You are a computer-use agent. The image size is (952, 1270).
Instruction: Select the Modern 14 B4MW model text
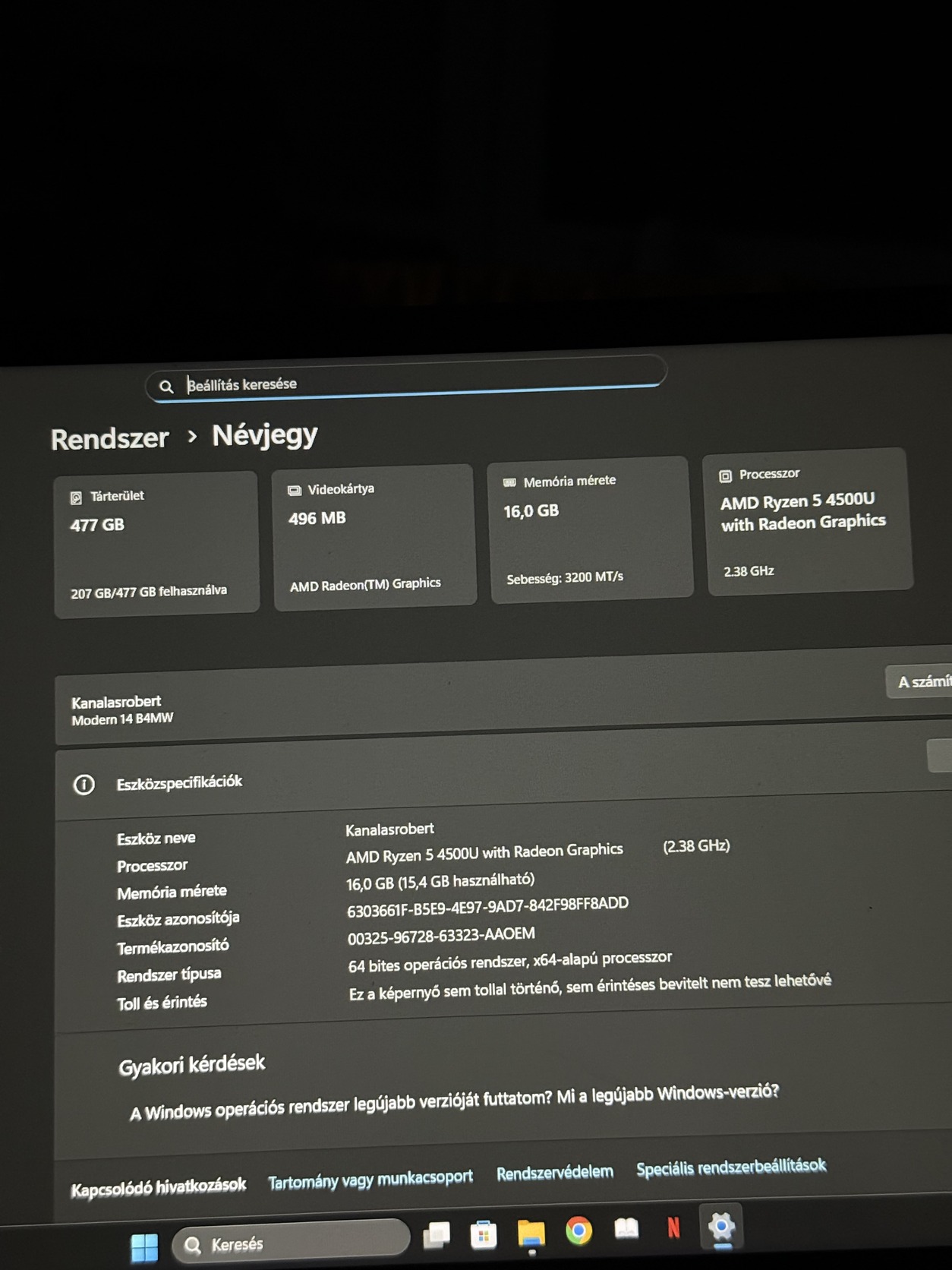[x=122, y=719]
